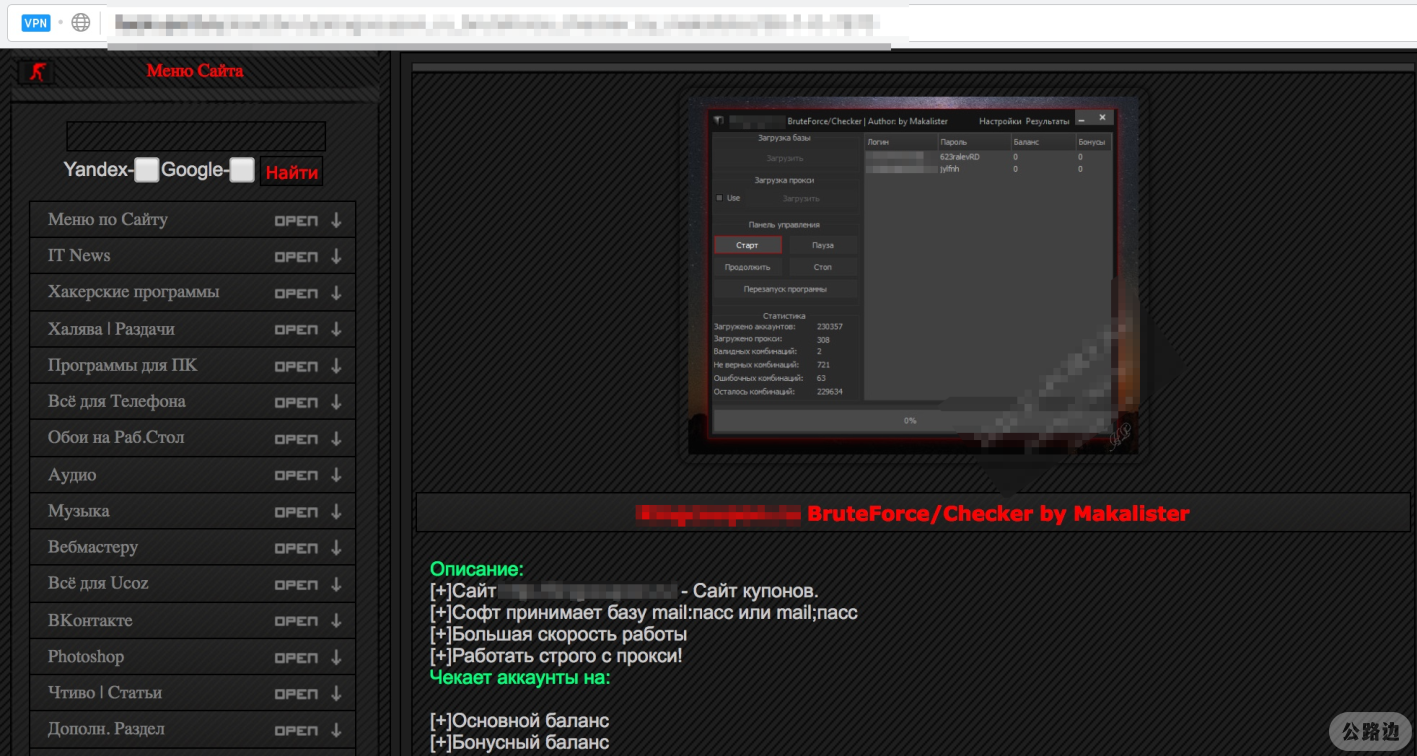
Task: Click Продолжить button in program screenshot
Action: [747, 267]
